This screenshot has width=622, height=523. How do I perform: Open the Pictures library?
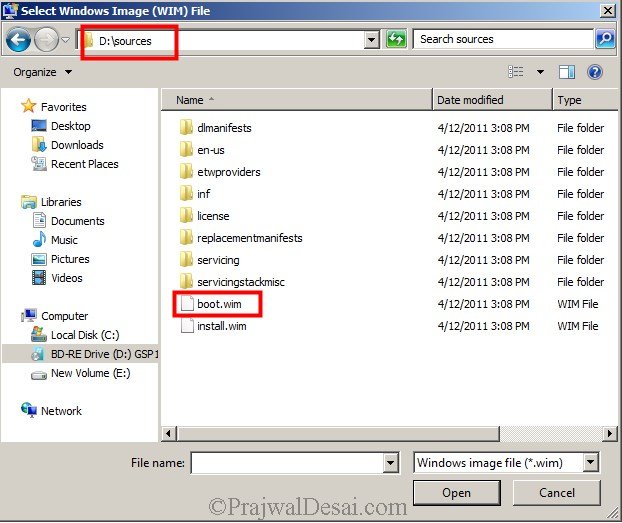click(70, 259)
